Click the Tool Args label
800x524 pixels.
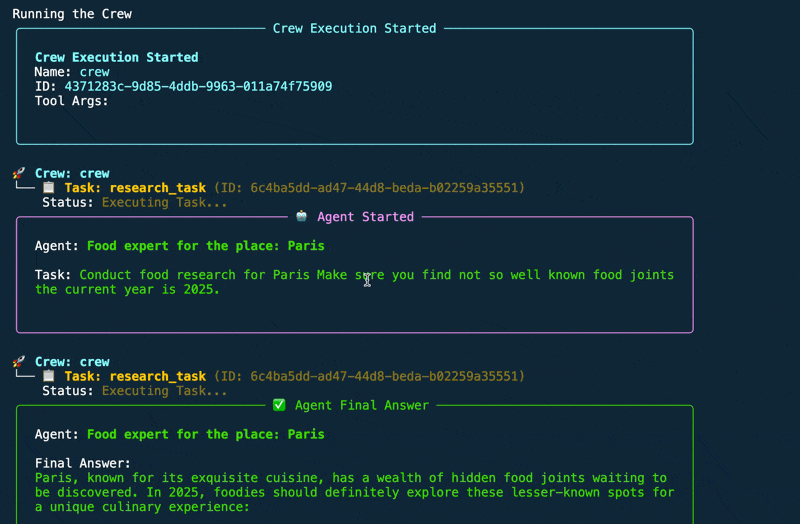pyautogui.click(x=71, y=101)
